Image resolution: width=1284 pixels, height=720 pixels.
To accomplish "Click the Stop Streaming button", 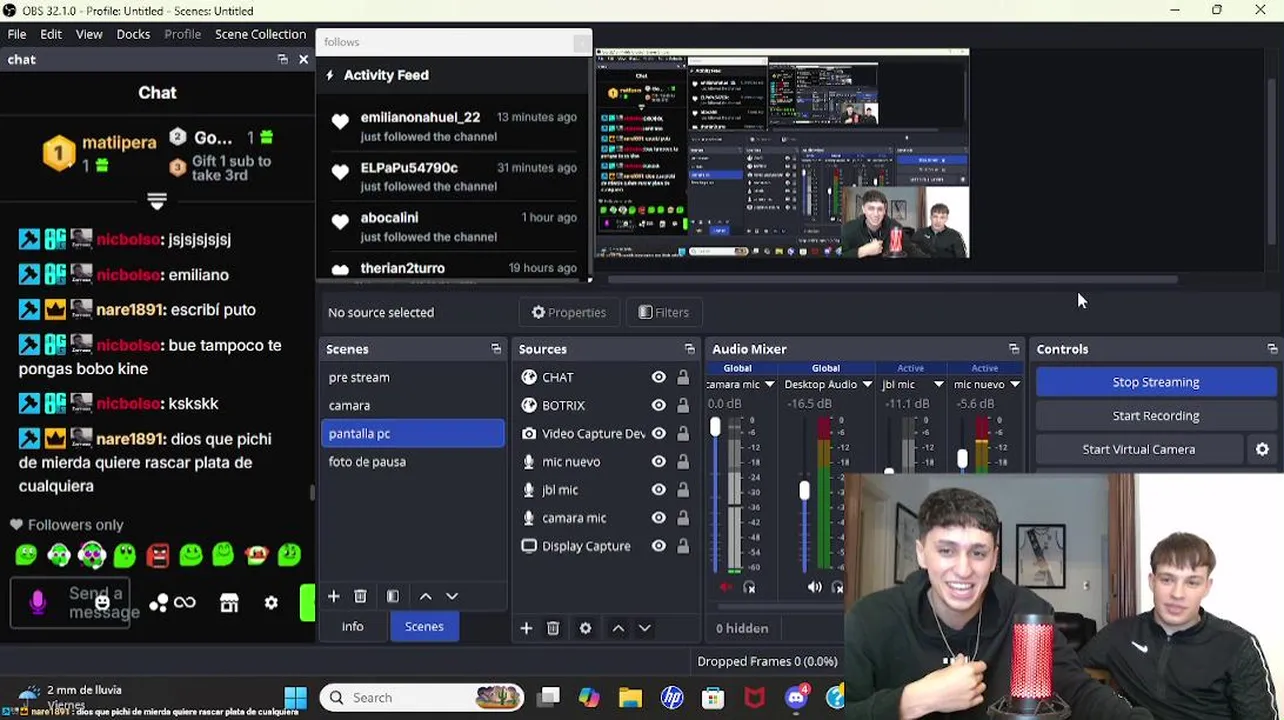I will (x=1156, y=382).
